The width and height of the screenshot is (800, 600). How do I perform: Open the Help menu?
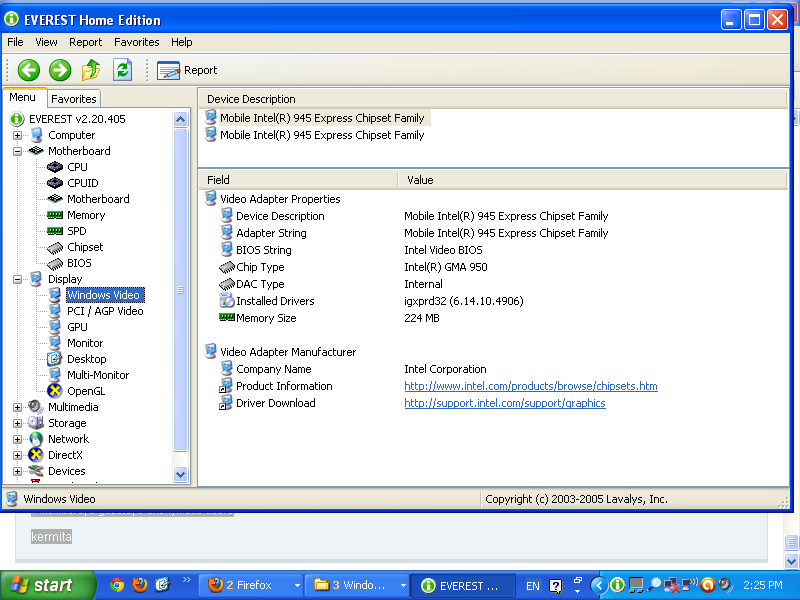point(181,42)
